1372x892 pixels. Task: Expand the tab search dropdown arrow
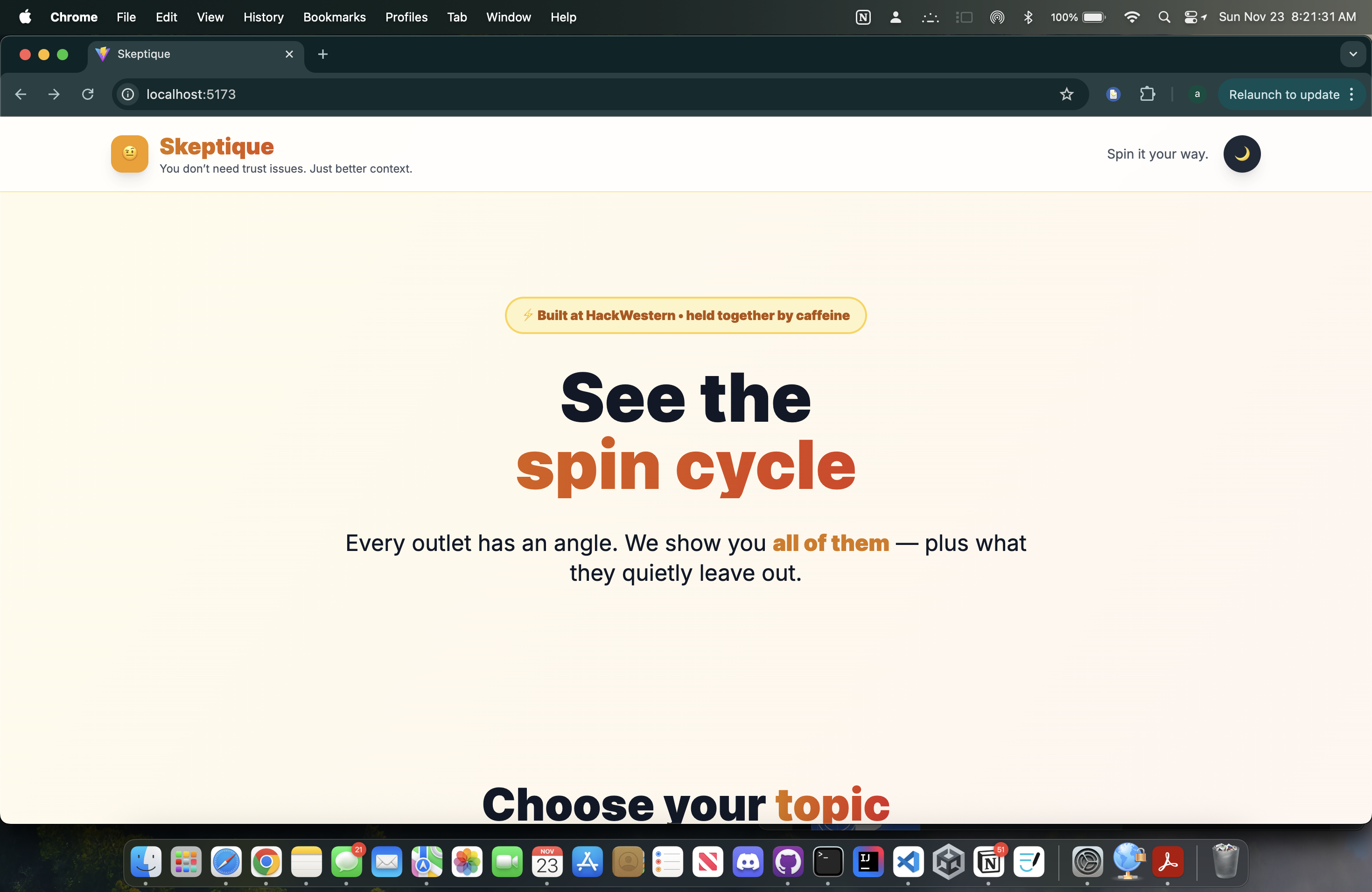pyautogui.click(x=1352, y=54)
